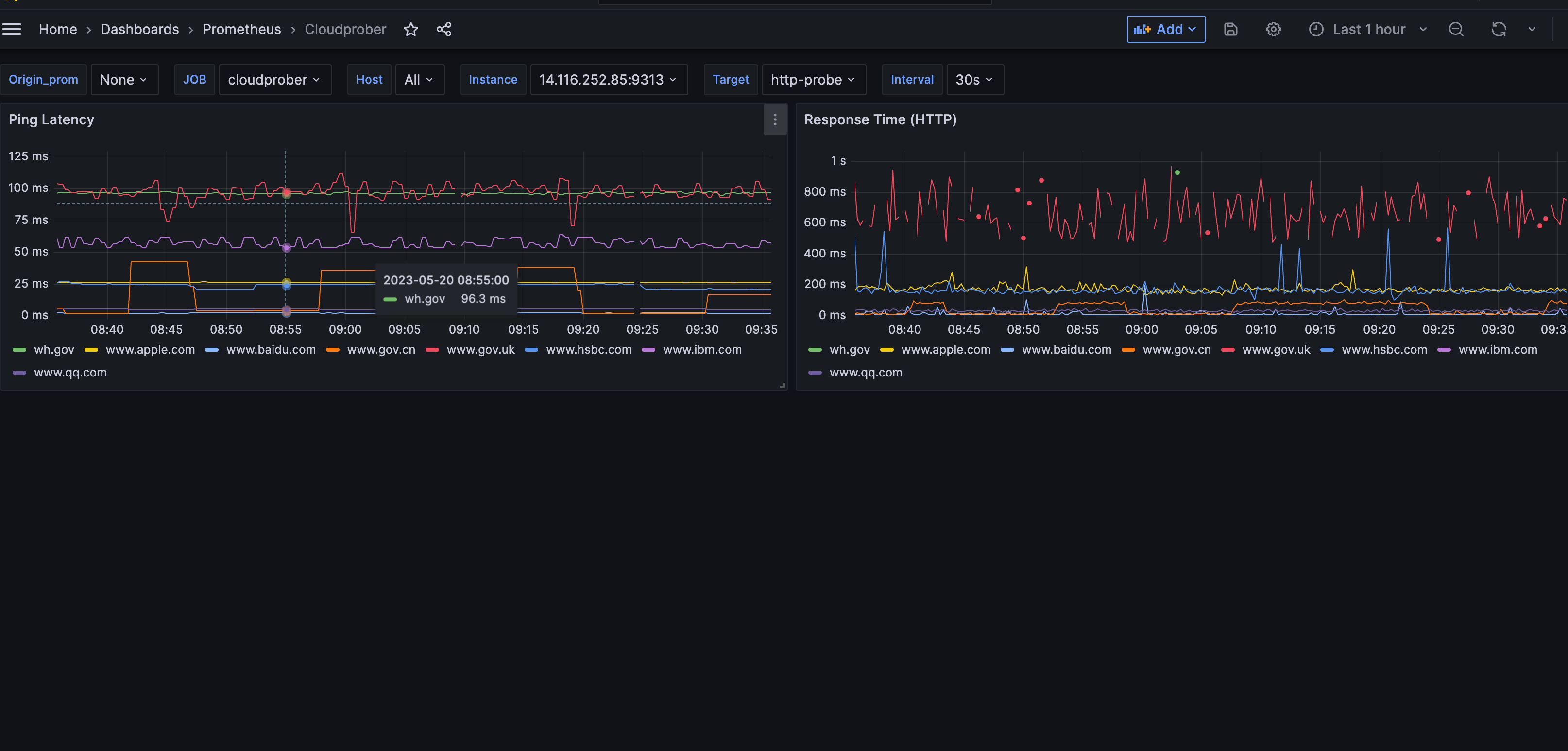The width and height of the screenshot is (1568, 751).
Task: Click www.apple.com yellow color swatch in Ping legend
Action: coord(91,350)
